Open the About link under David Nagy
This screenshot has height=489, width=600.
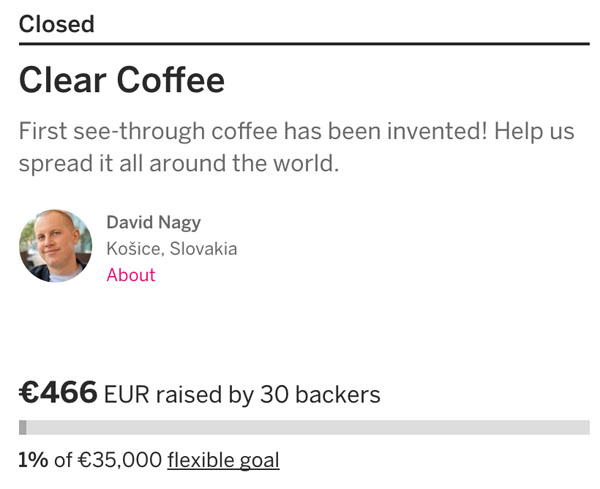[131, 275]
